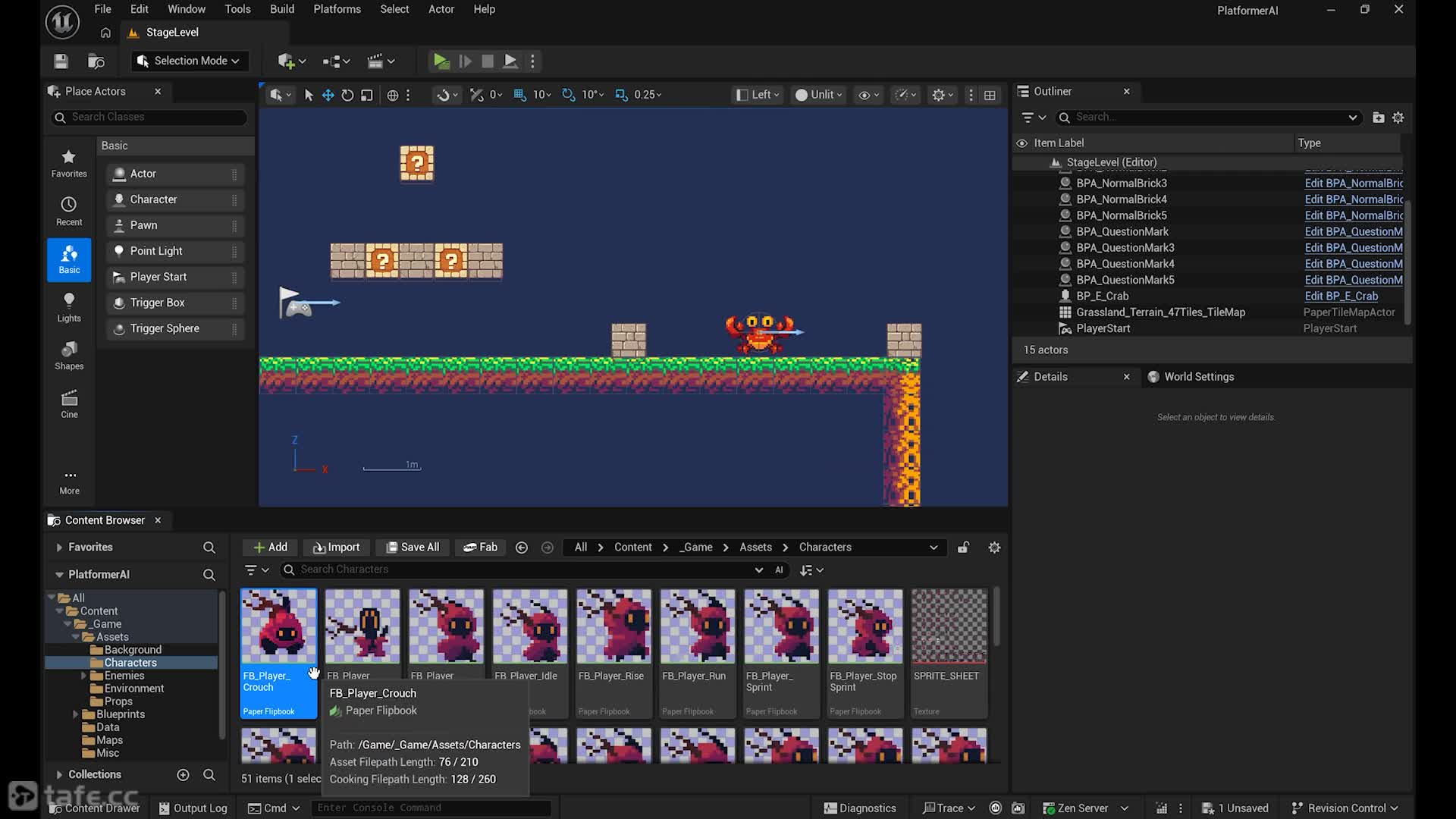The width and height of the screenshot is (1456, 819).
Task: Open the Build menu
Action: [282, 9]
